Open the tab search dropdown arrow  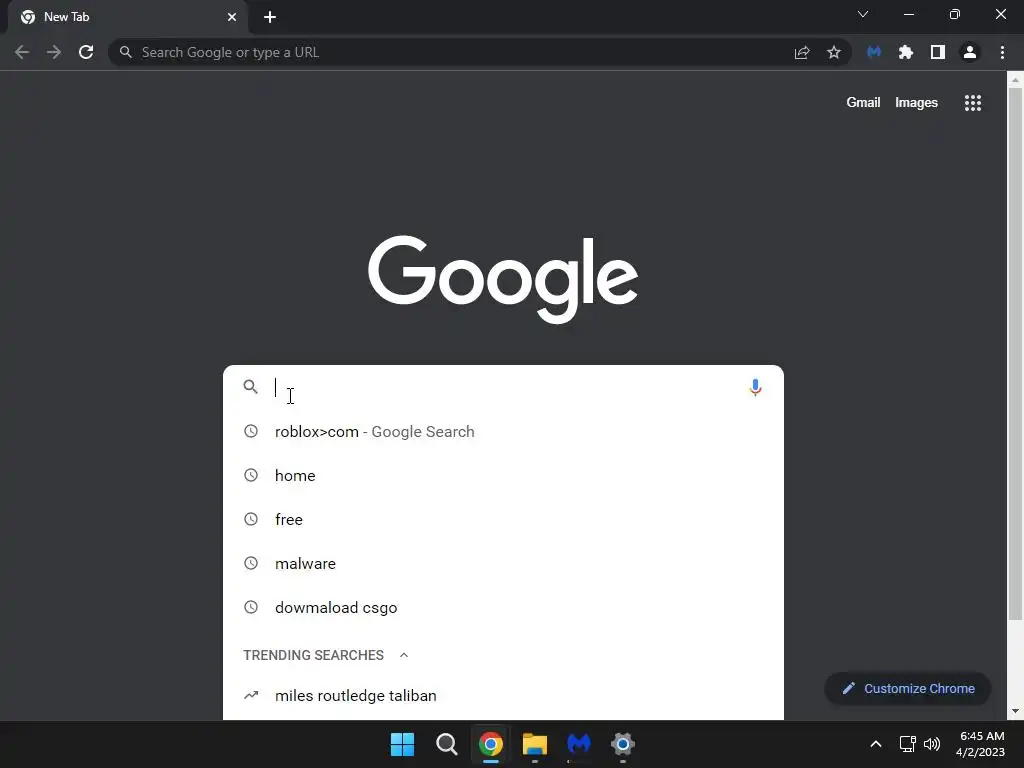click(x=863, y=14)
